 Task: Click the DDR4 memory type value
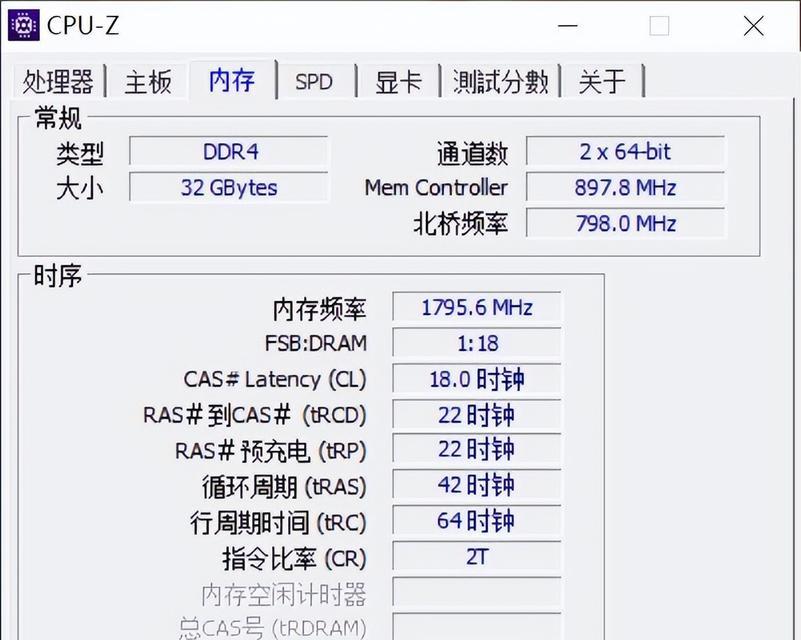pyautogui.click(x=229, y=151)
